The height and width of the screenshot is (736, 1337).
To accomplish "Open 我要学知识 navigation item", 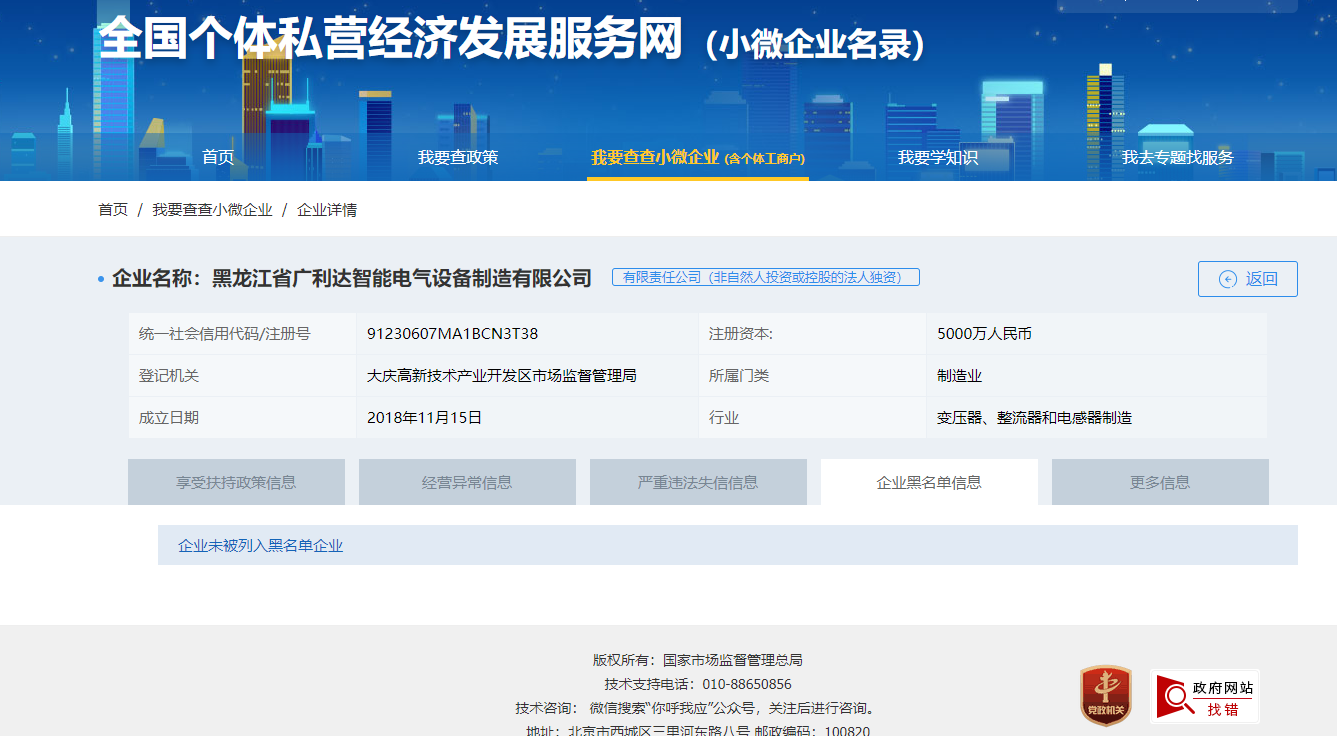I will pyautogui.click(x=938, y=157).
